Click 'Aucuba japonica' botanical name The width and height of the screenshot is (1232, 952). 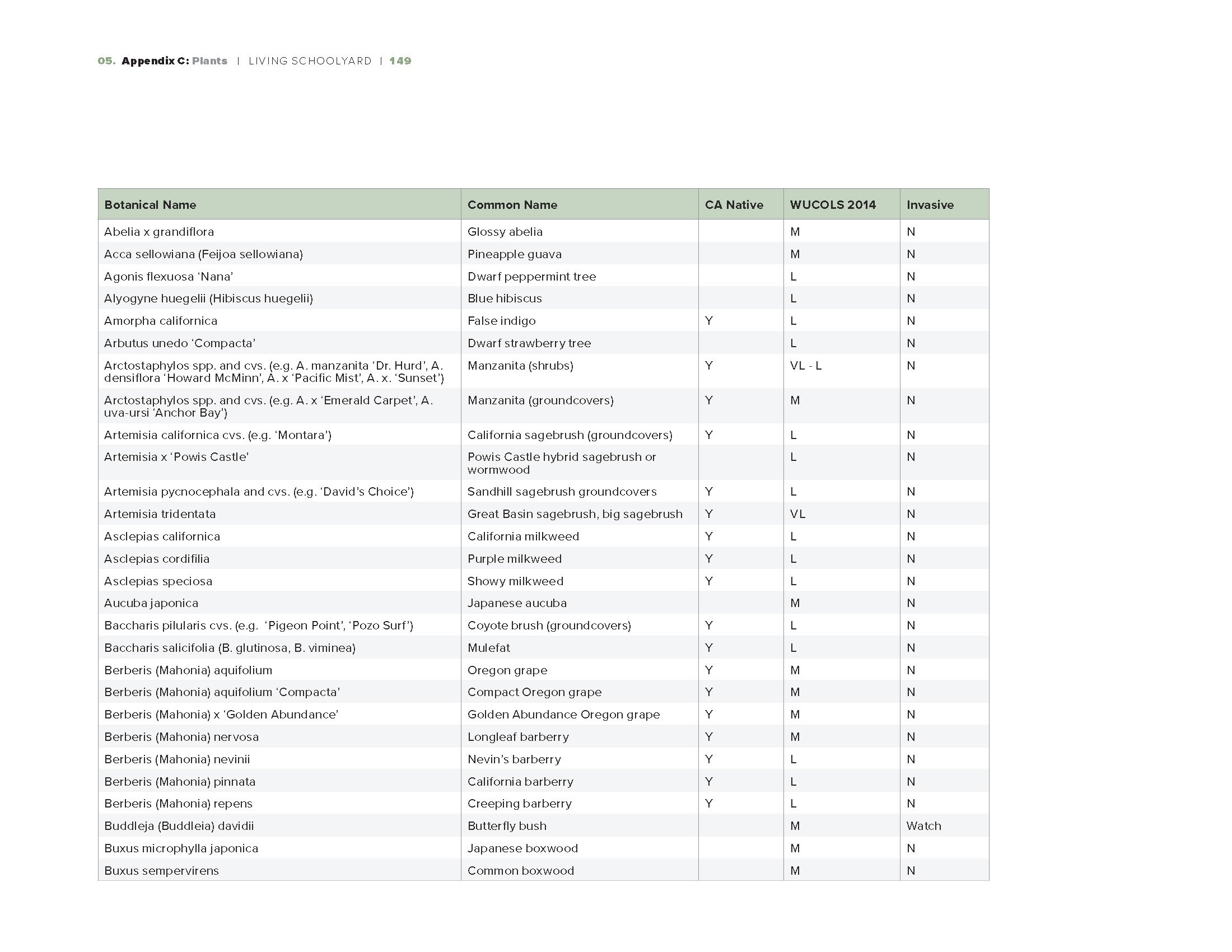pos(151,603)
